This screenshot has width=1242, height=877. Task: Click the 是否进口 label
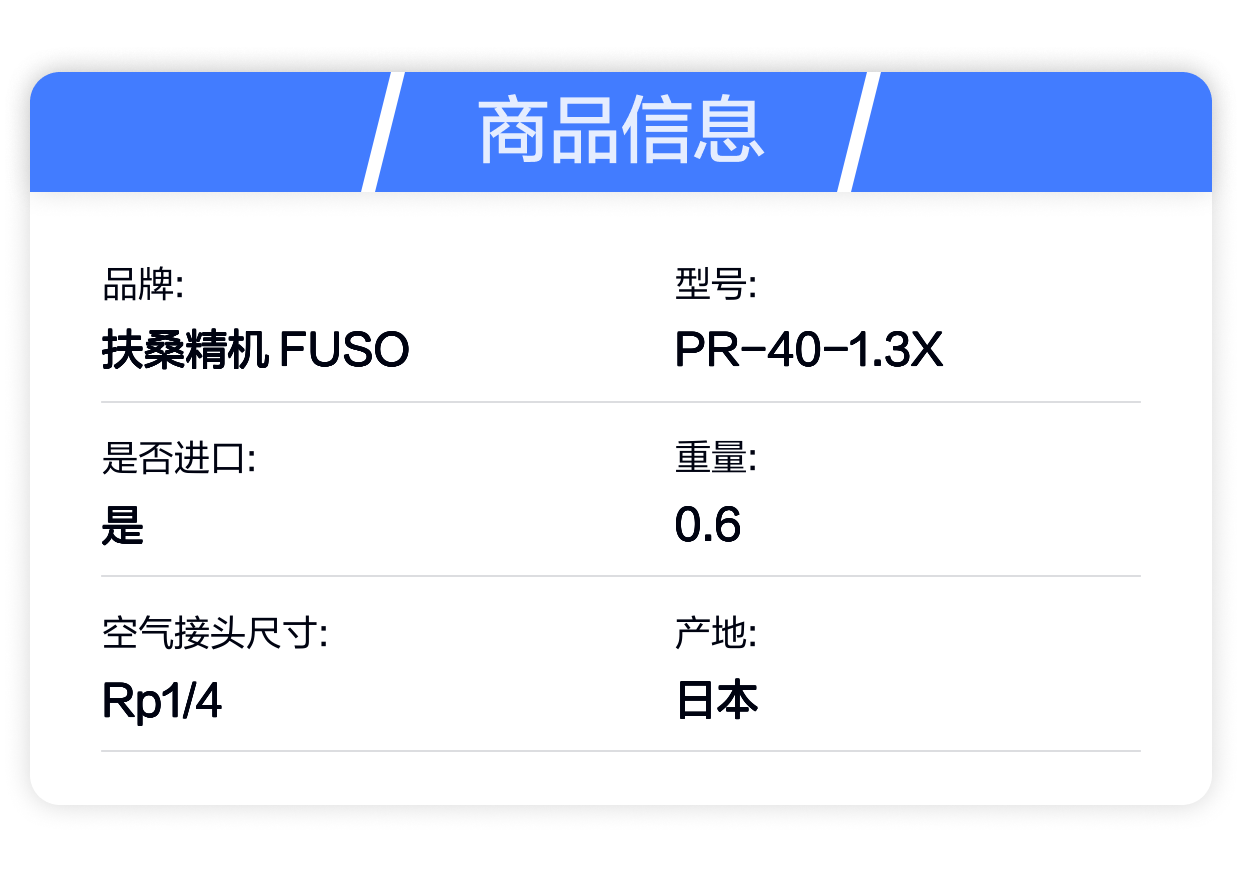tap(180, 460)
